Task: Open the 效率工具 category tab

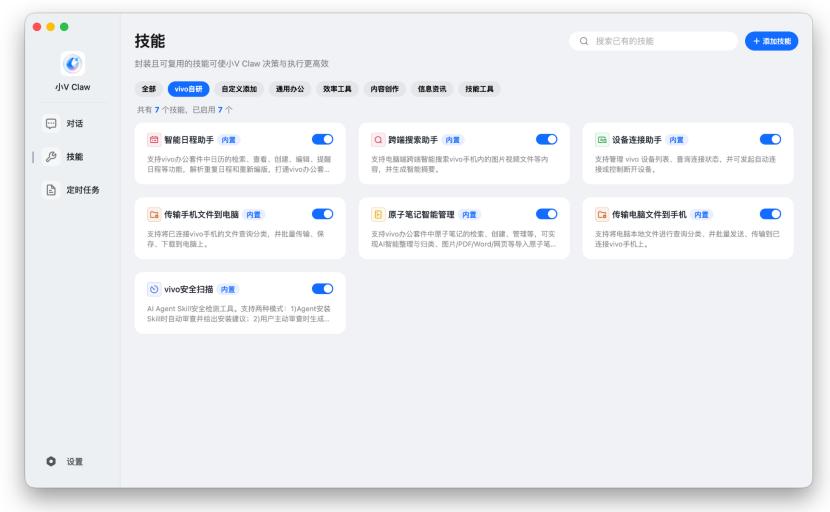Action: click(337, 89)
